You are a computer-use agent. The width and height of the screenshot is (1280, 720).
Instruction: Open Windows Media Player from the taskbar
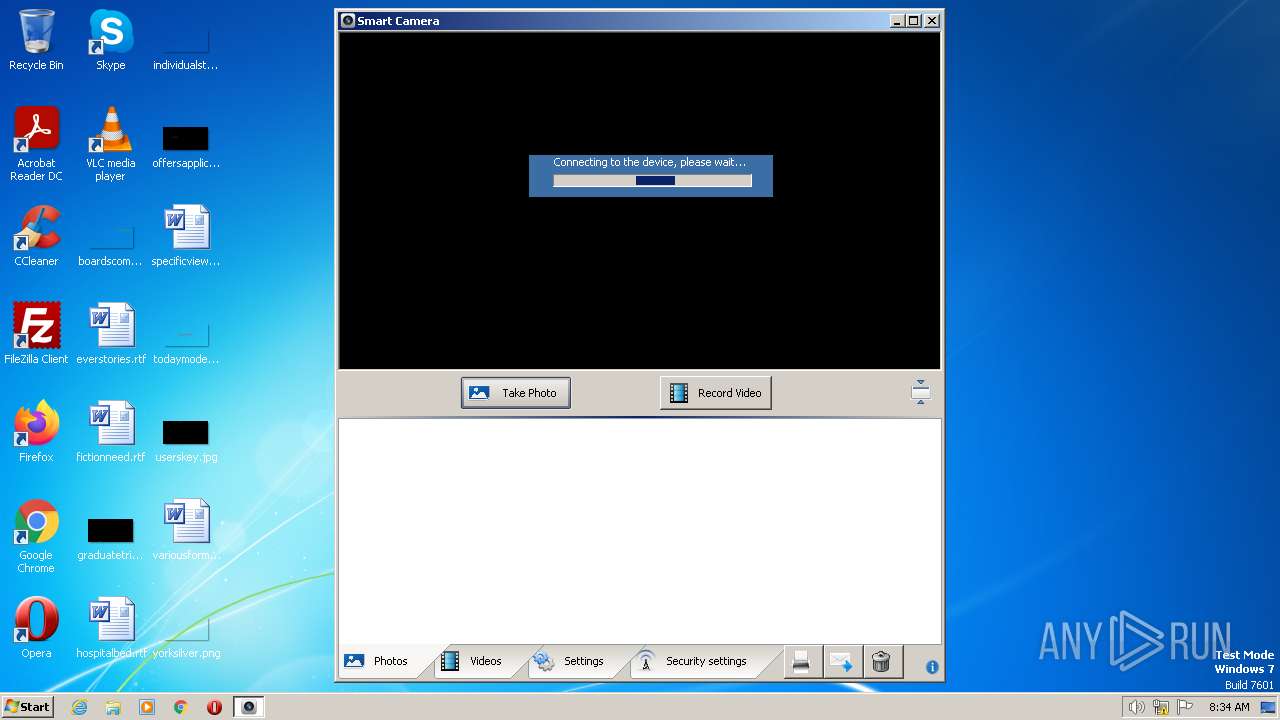[x=147, y=707]
